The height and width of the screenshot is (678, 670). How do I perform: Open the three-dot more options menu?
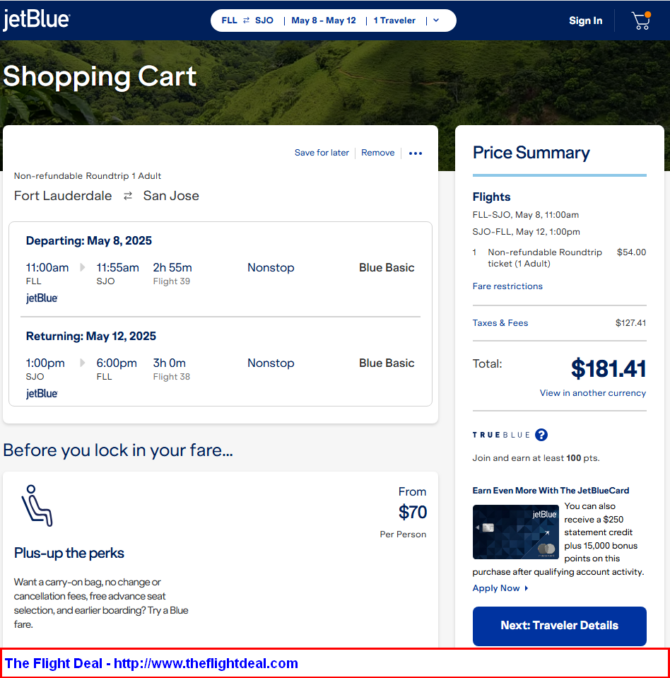coord(416,153)
